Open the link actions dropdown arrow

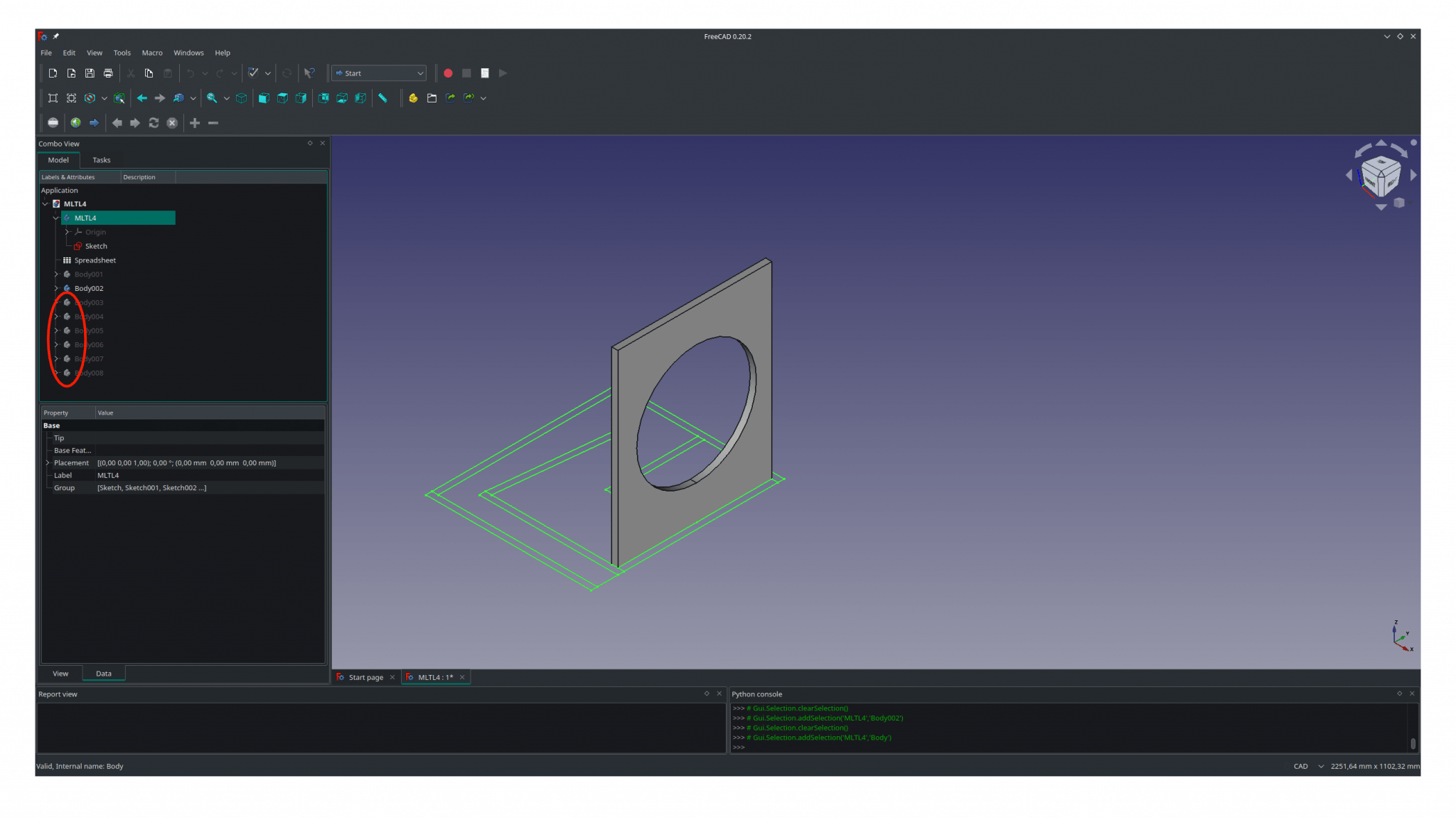tap(483, 98)
